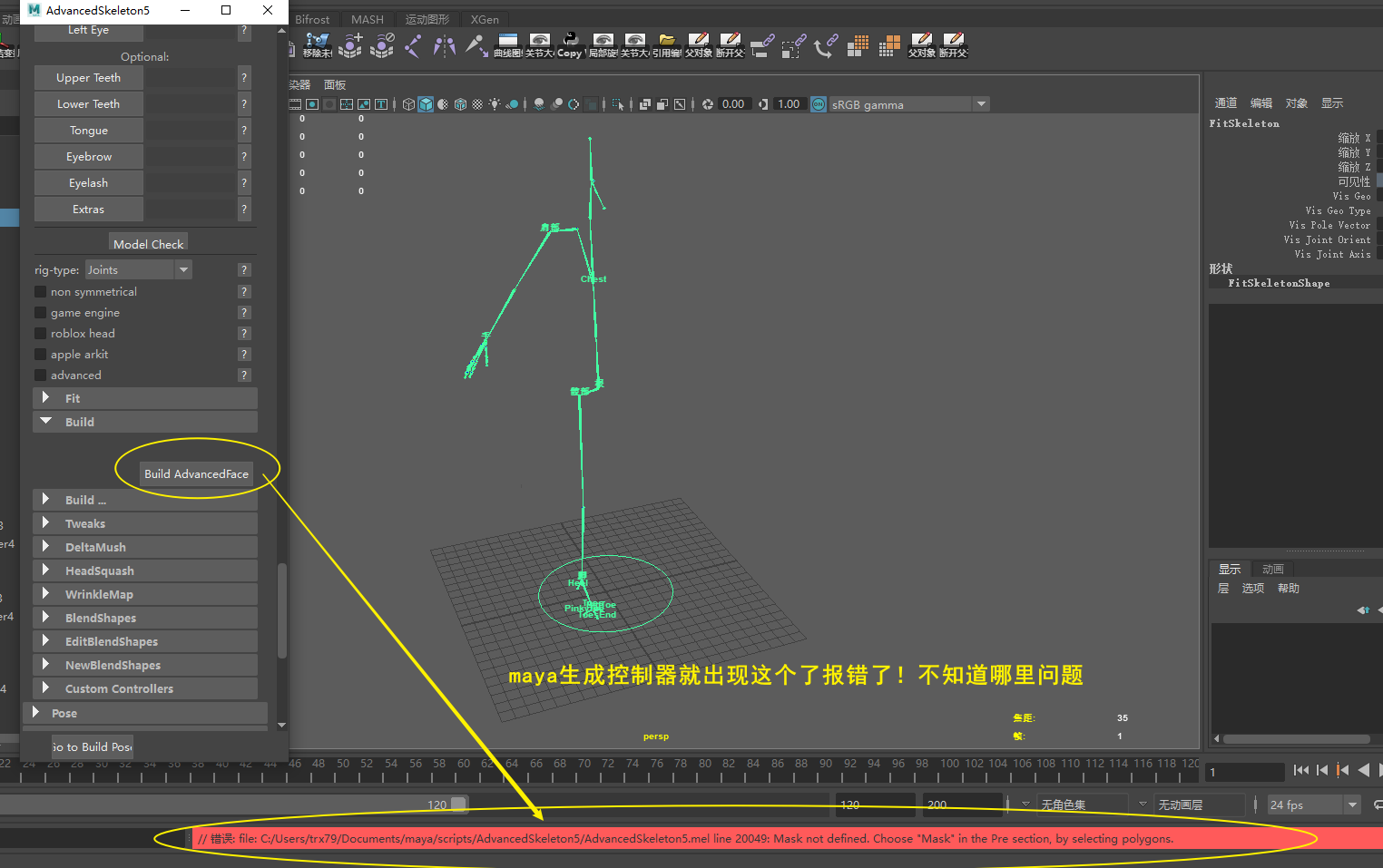Click the exposure aperture icon
The height and width of the screenshot is (868, 1383).
708,104
